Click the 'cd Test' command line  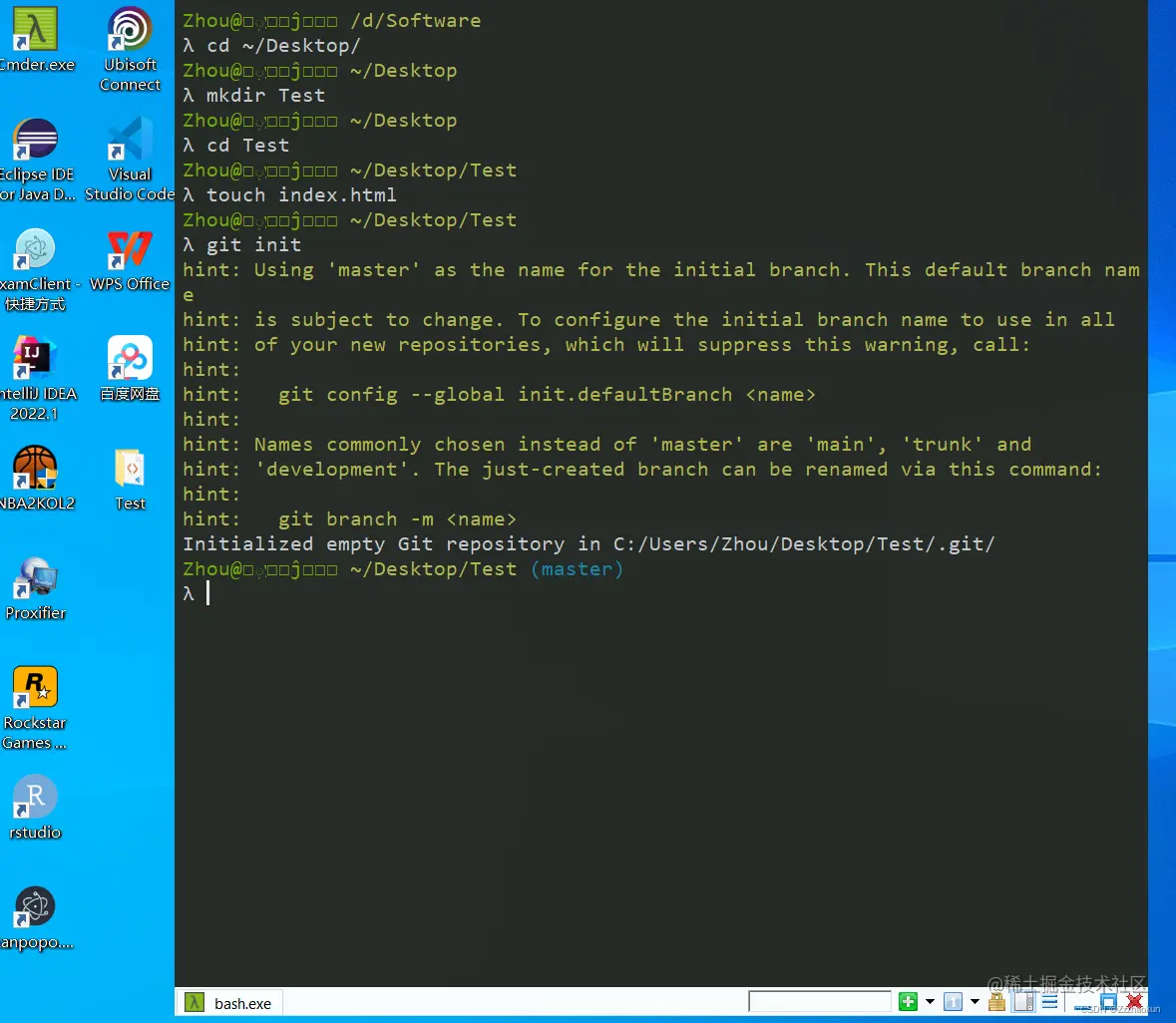236,146
